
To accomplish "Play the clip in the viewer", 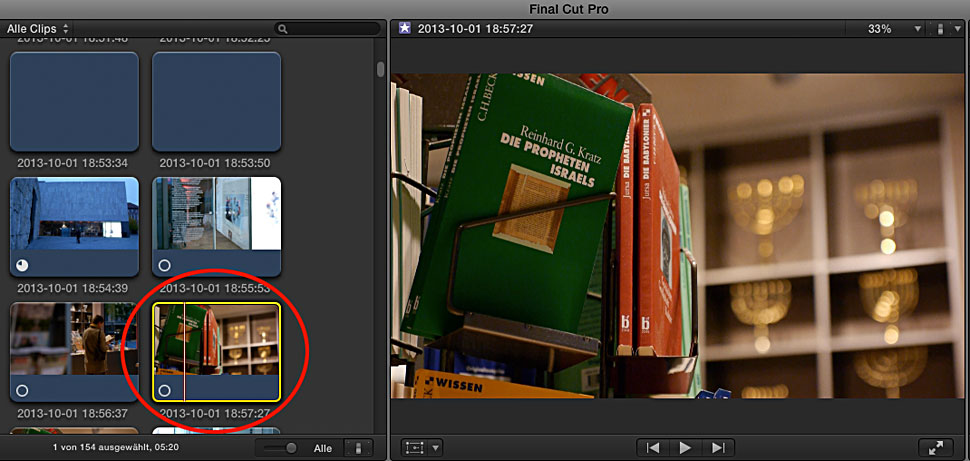I will coord(686,448).
